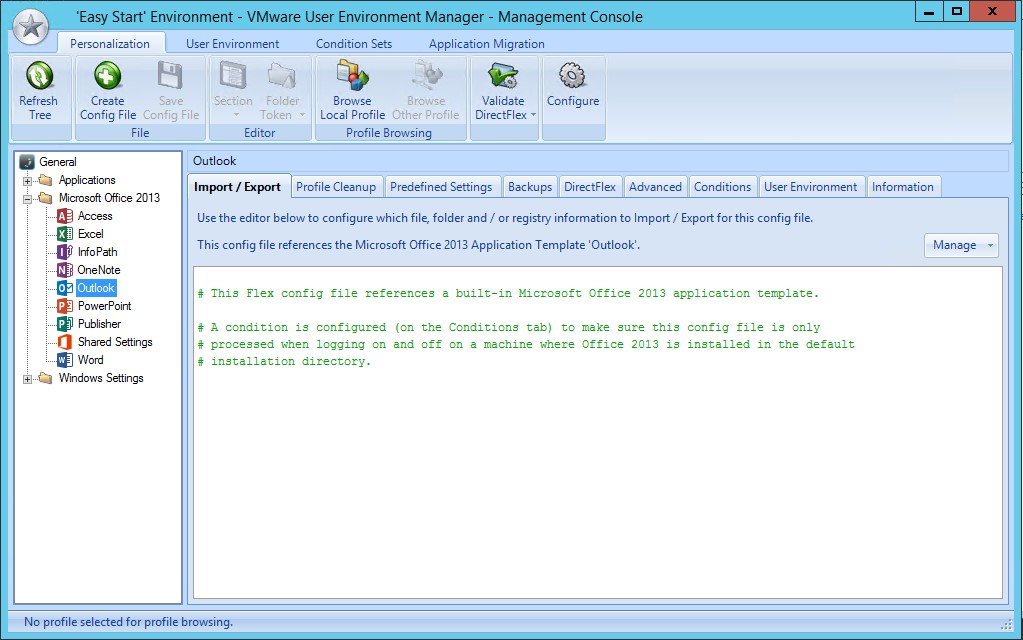Click the Save Config File icon
This screenshot has height=640, width=1023.
170,76
